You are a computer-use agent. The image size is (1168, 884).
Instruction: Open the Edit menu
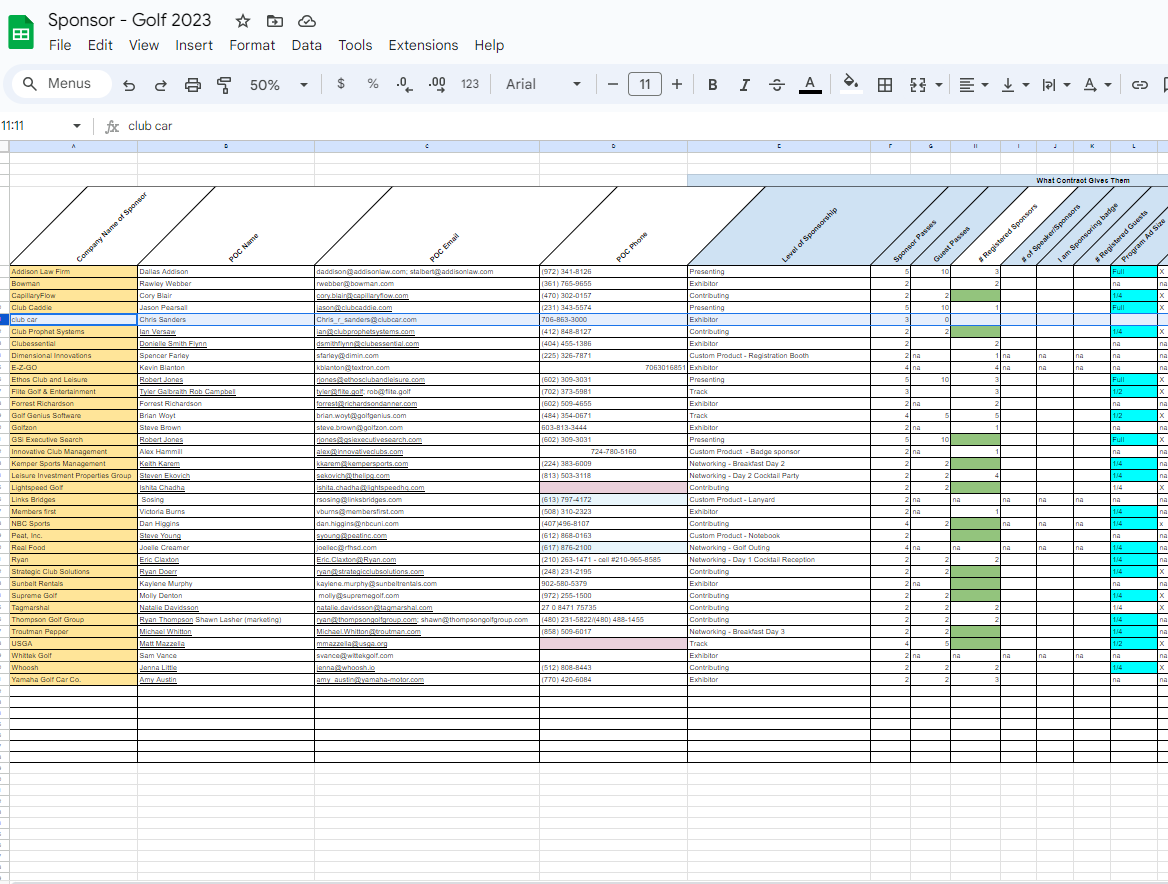point(100,45)
